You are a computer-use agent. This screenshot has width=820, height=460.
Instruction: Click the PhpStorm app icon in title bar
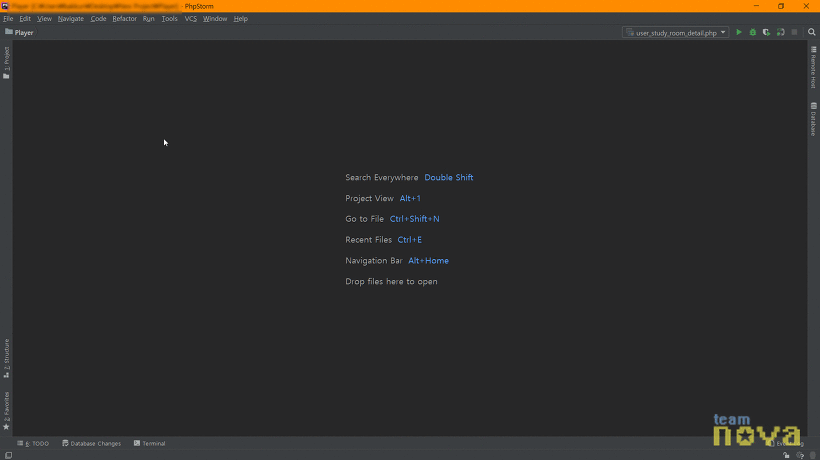[5, 6]
